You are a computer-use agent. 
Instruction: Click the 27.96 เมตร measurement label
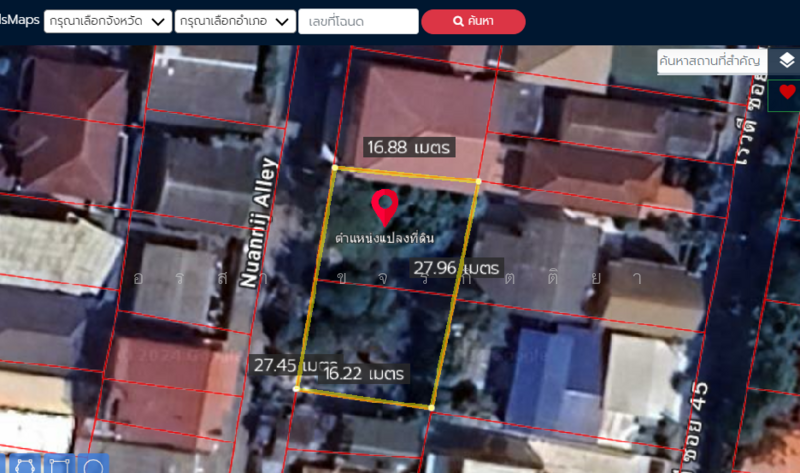(457, 268)
